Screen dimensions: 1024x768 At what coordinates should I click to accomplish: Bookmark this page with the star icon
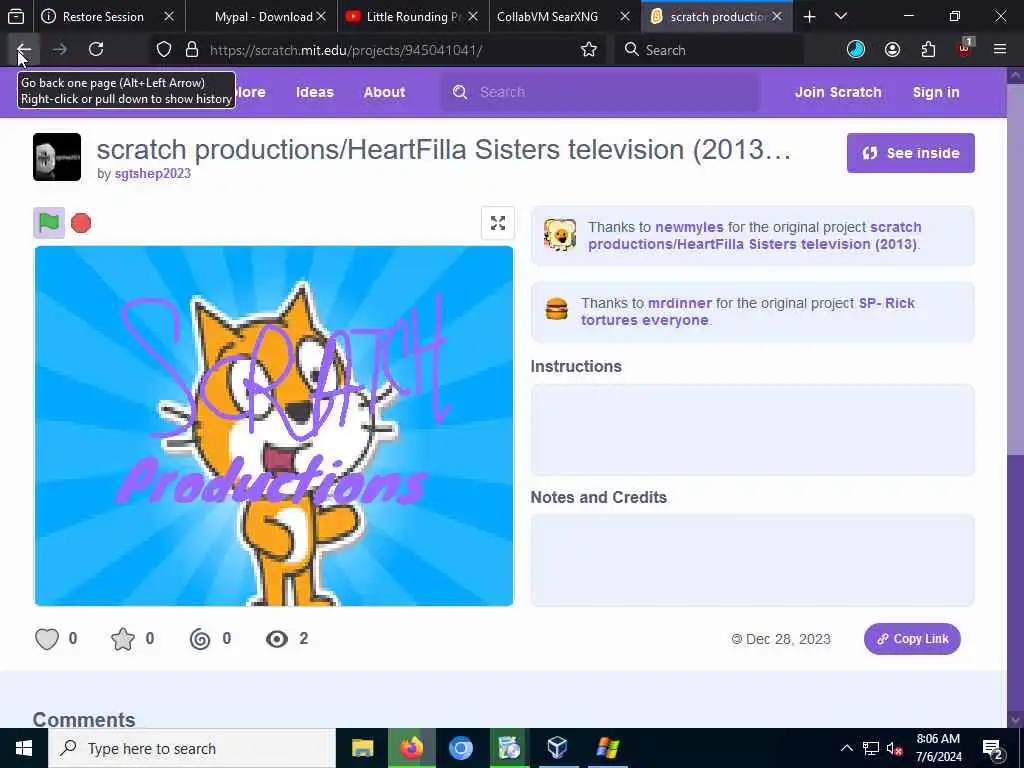coord(588,50)
